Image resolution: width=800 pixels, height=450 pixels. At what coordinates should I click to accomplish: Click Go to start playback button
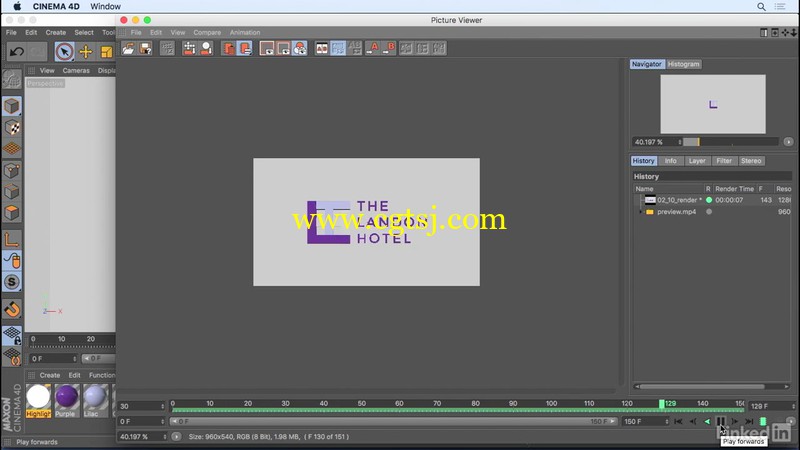pos(678,421)
